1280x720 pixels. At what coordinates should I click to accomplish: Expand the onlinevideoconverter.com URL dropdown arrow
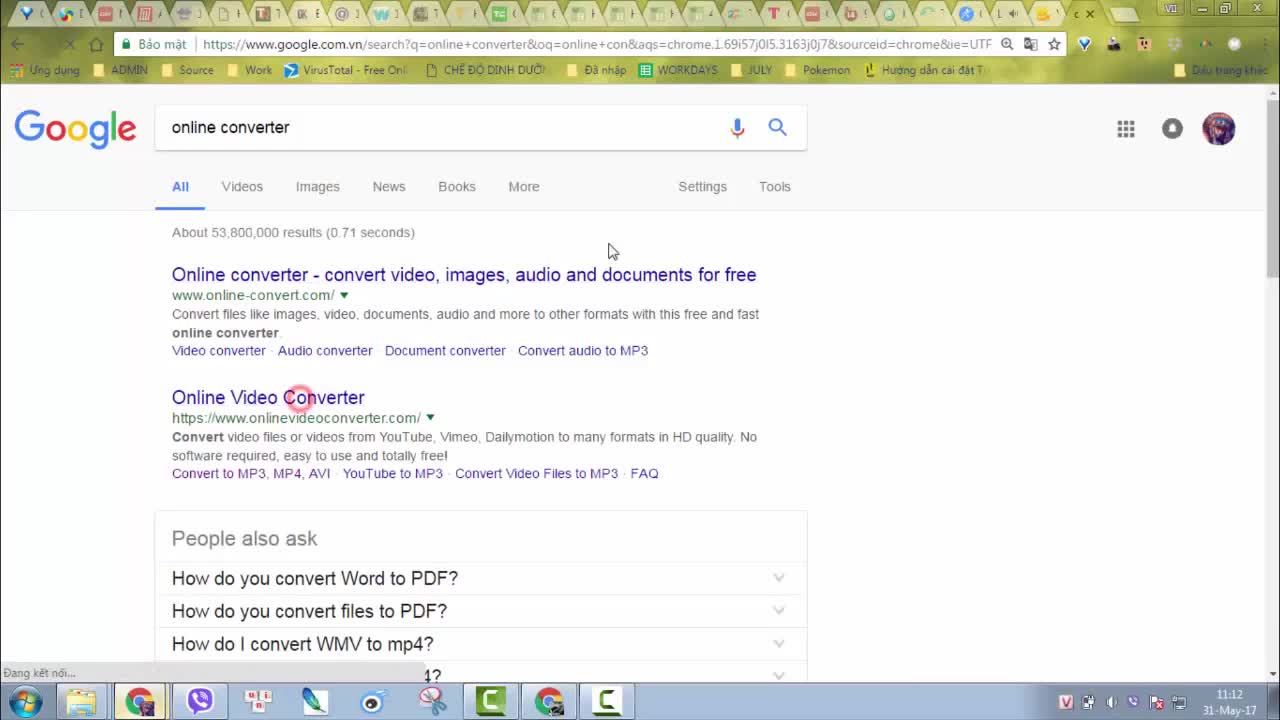[x=430, y=418]
